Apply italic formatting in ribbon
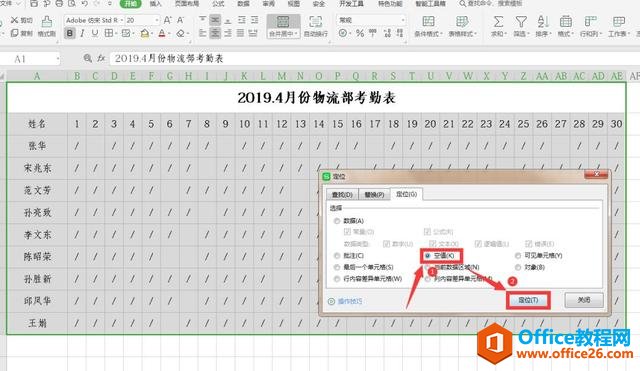The image size is (640, 371). pos(82,33)
